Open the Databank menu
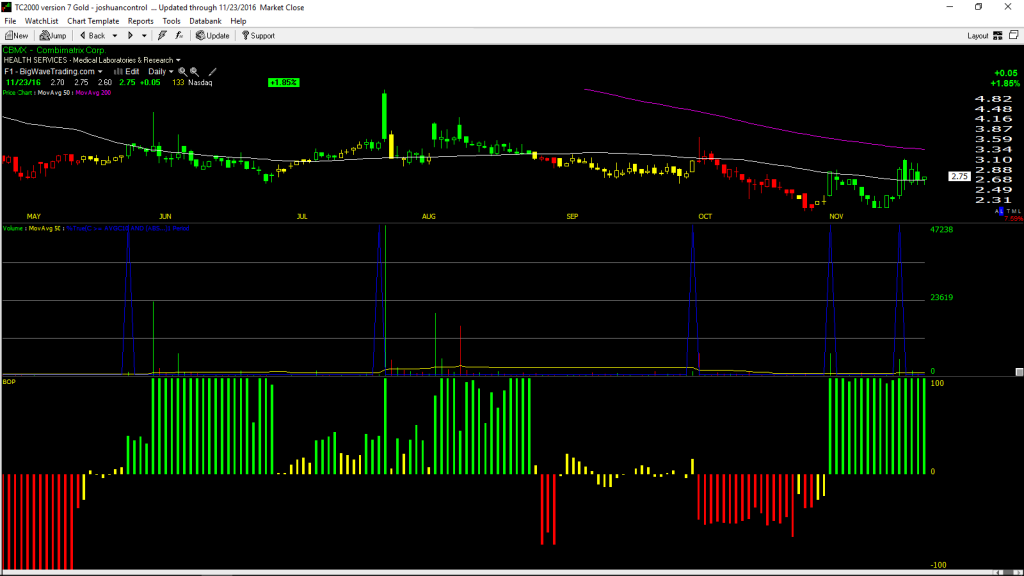This screenshot has width=1024, height=576. click(205, 21)
